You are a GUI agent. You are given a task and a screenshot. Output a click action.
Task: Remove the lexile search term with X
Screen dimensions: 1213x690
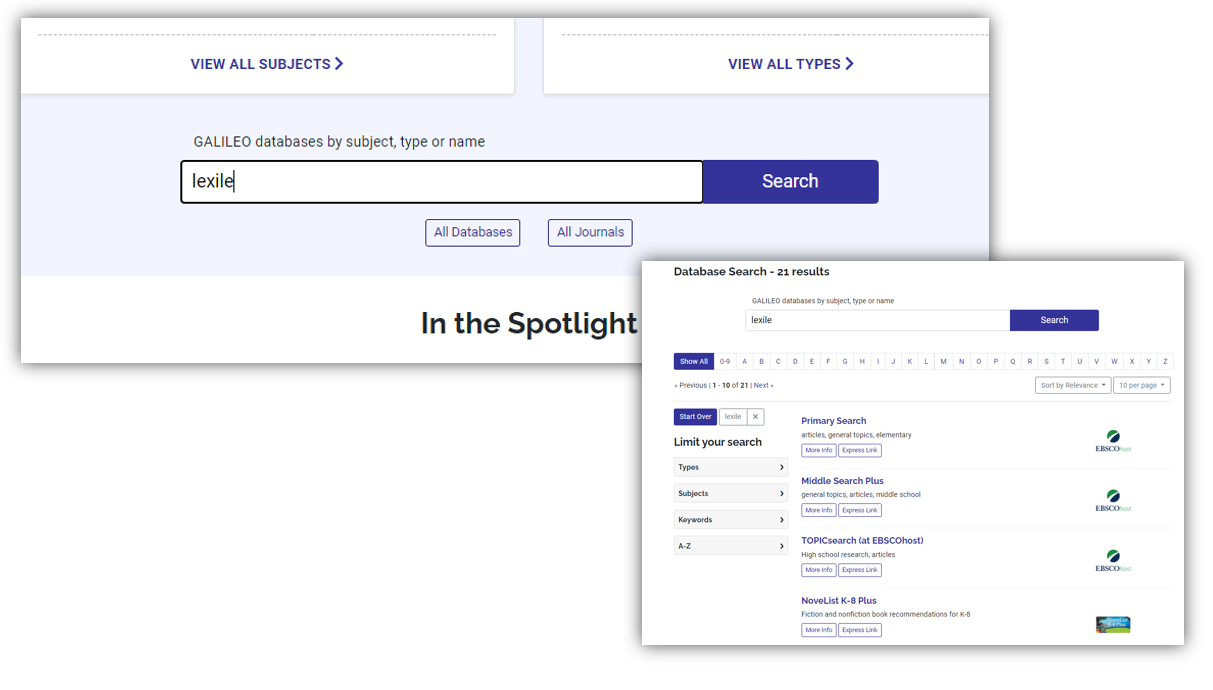point(756,417)
